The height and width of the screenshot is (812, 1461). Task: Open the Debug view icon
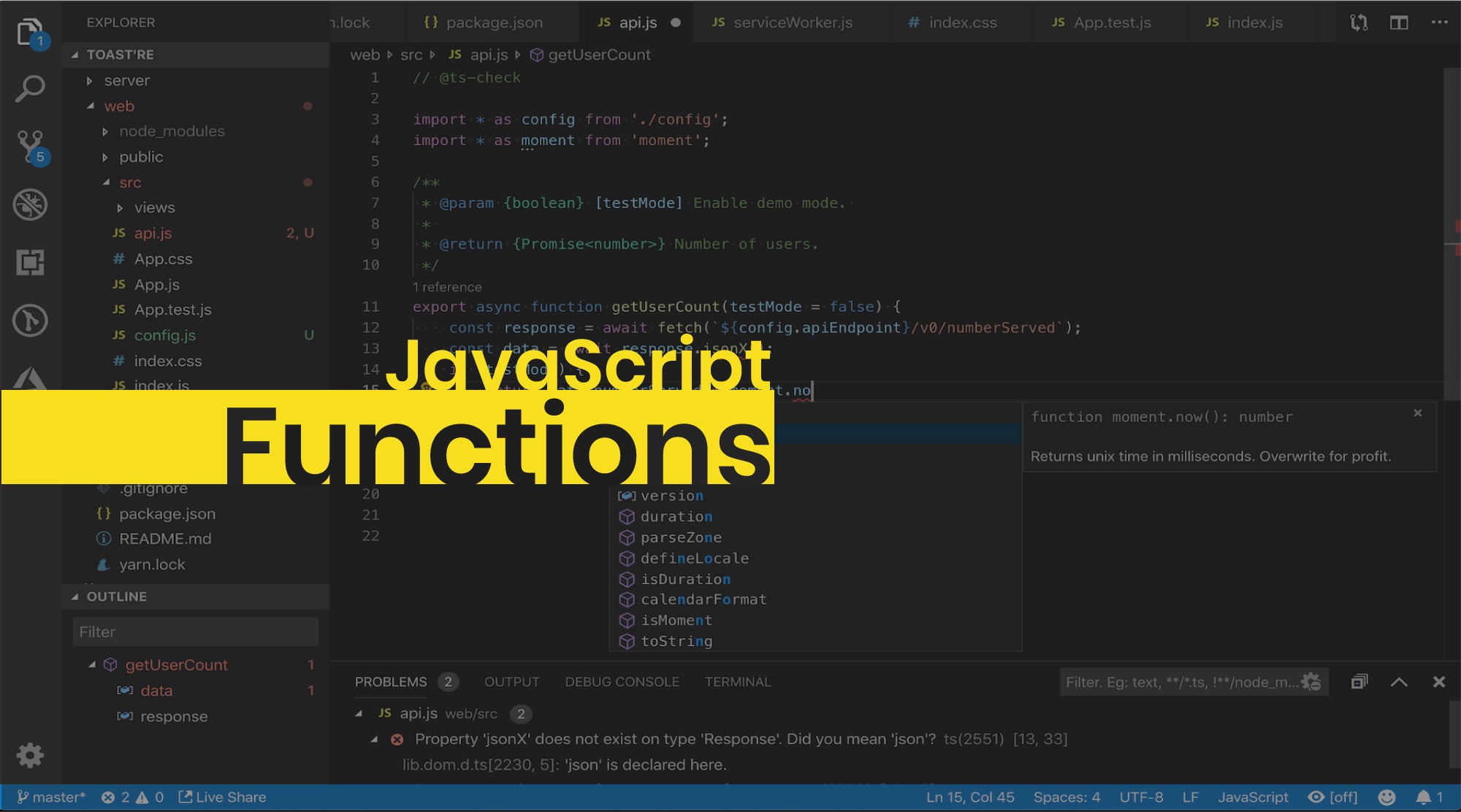[x=30, y=204]
